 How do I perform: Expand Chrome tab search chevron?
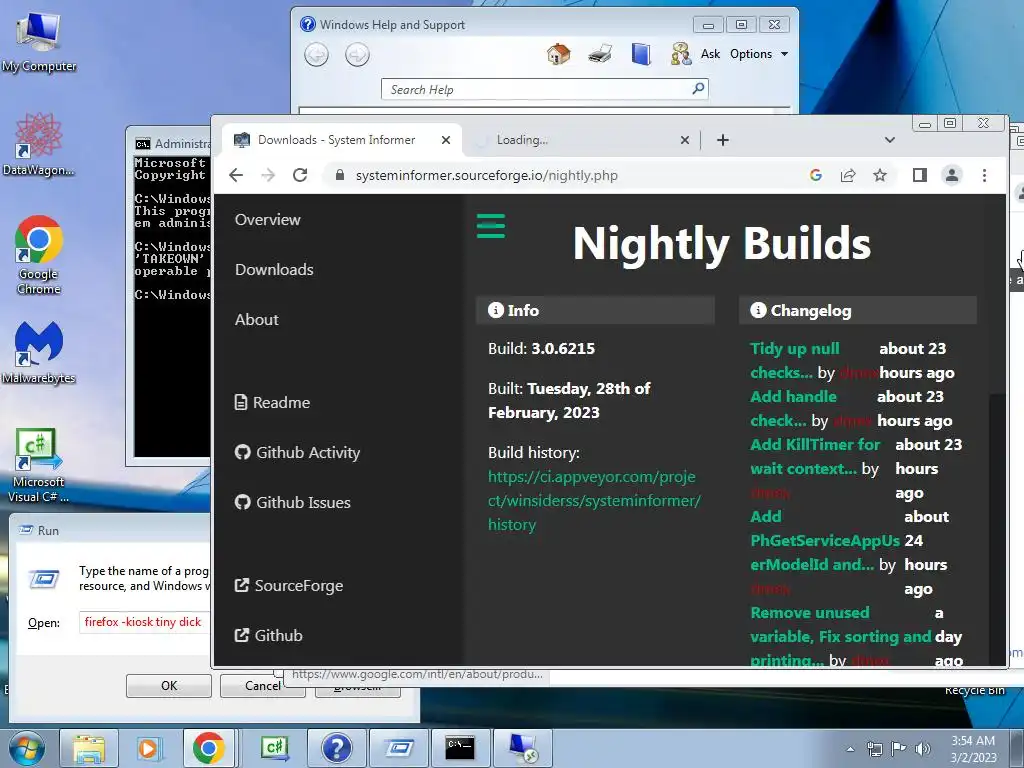[x=889, y=140]
